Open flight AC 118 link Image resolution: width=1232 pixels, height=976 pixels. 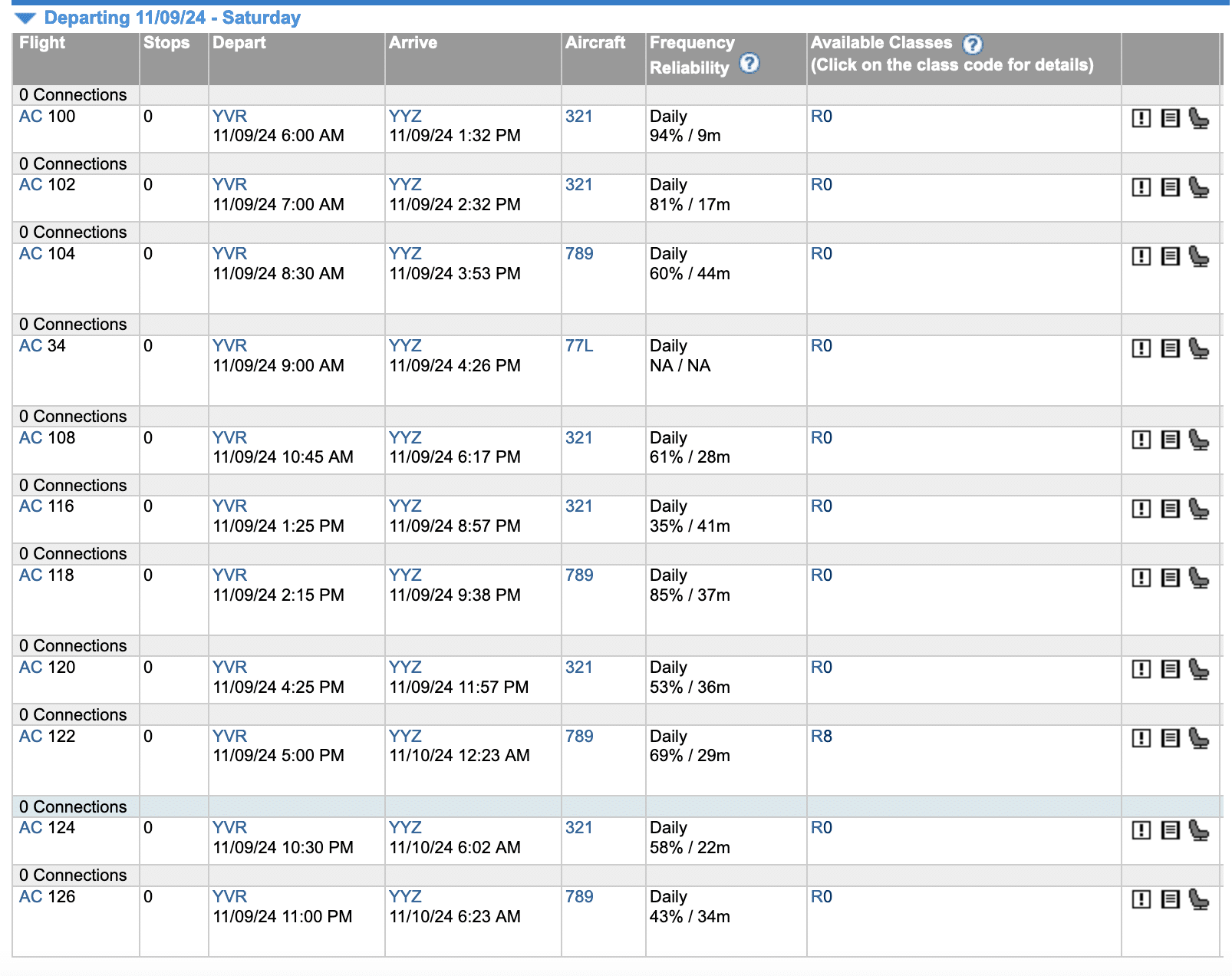[x=47, y=575]
